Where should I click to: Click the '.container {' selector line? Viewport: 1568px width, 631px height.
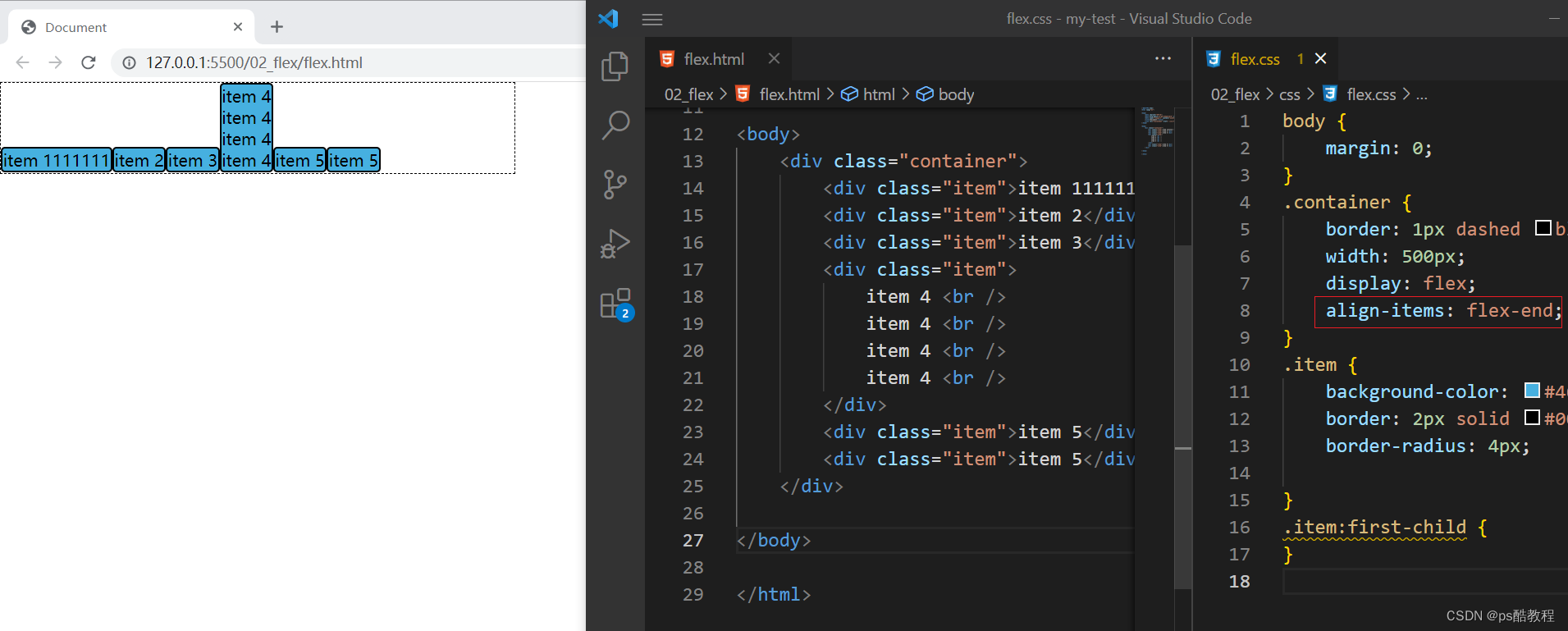click(1347, 202)
